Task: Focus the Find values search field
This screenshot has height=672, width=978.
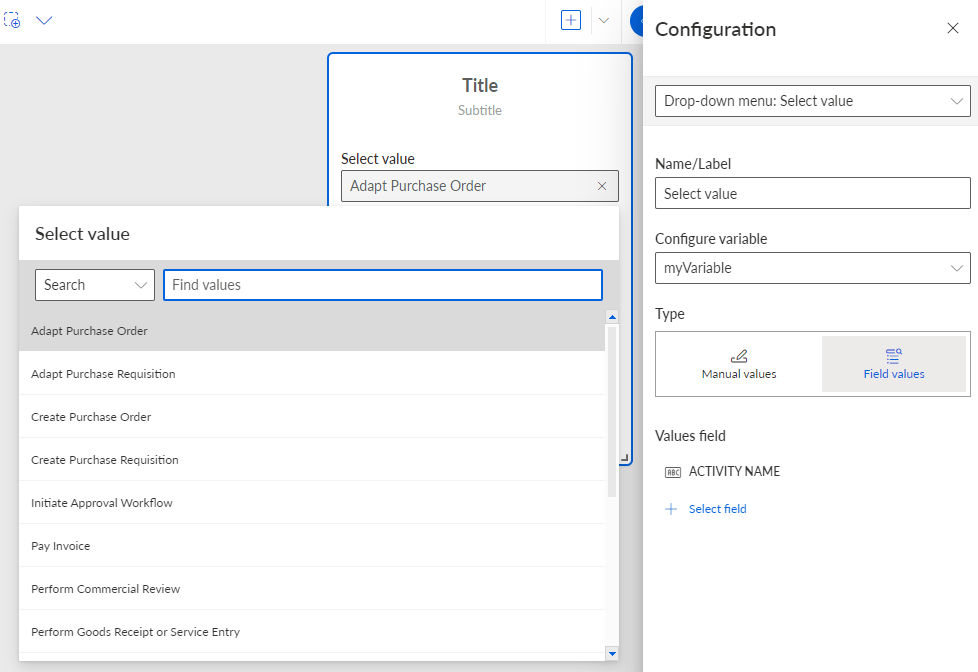Action: click(383, 285)
